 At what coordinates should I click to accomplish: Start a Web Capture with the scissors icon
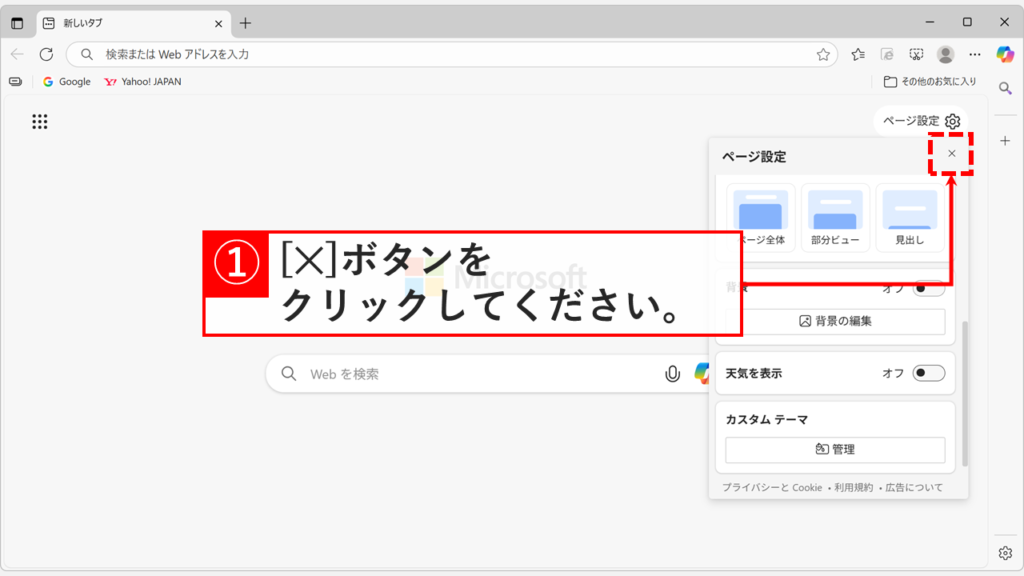pos(914,55)
